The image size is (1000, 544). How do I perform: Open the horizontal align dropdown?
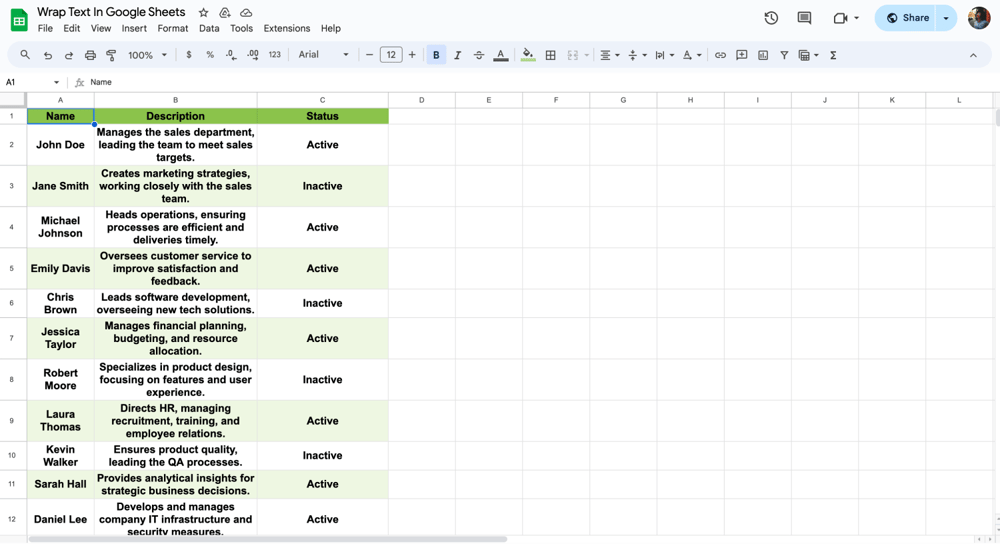pos(609,56)
